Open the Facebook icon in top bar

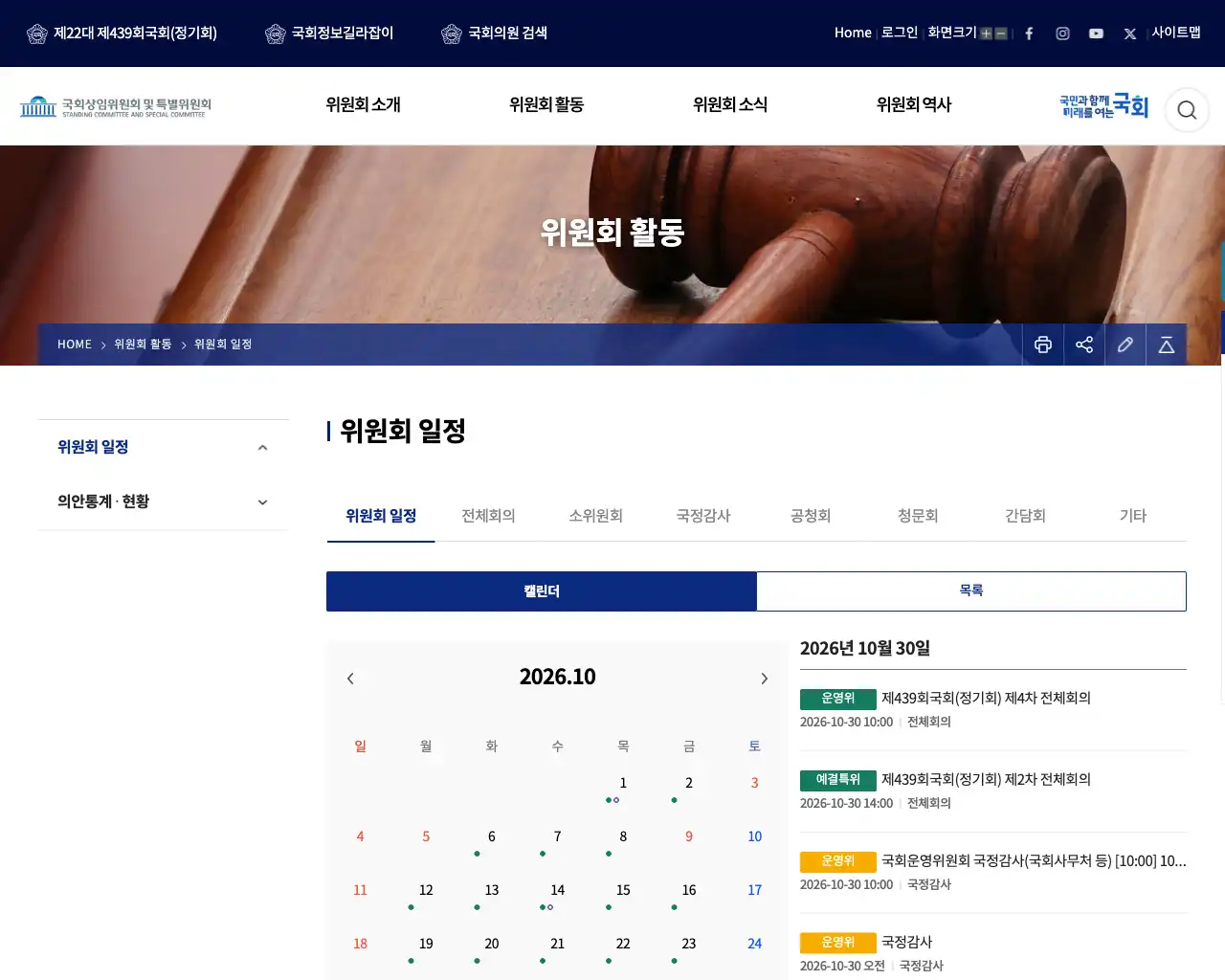(1029, 33)
